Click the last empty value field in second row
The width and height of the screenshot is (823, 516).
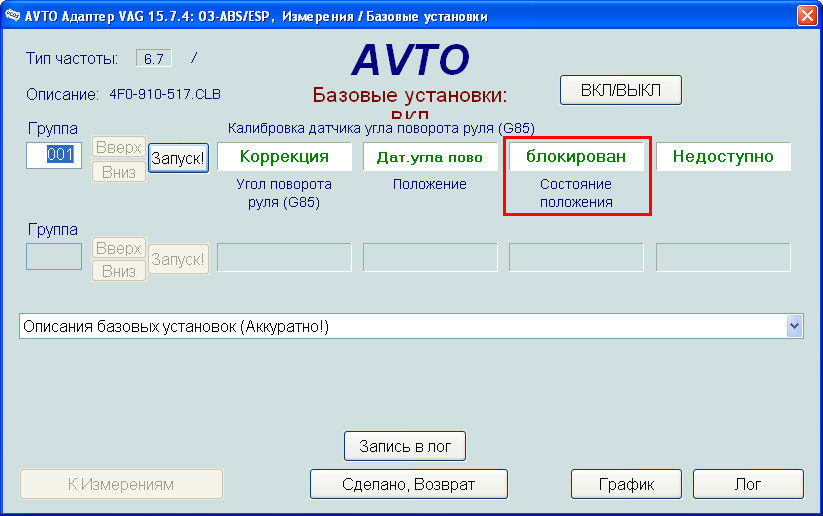pyautogui.click(x=723, y=257)
